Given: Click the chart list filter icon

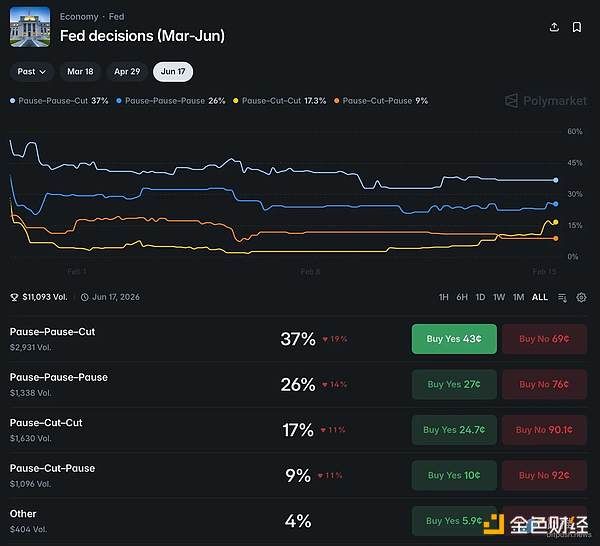Looking at the screenshot, I should tap(562, 297).
